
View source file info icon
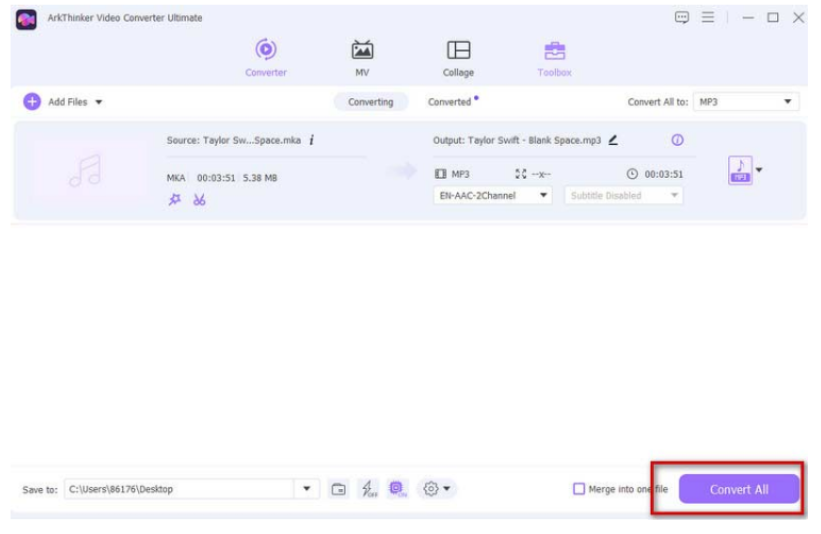coord(312,140)
